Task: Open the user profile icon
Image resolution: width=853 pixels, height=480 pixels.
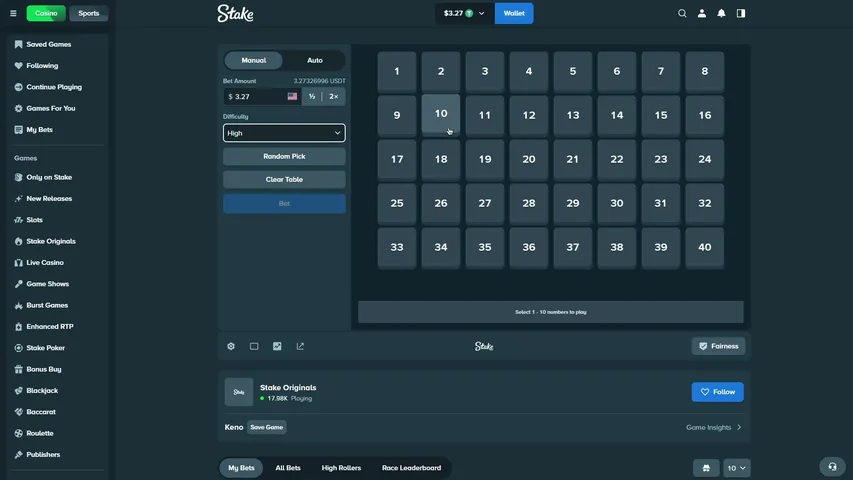Action: click(702, 13)
